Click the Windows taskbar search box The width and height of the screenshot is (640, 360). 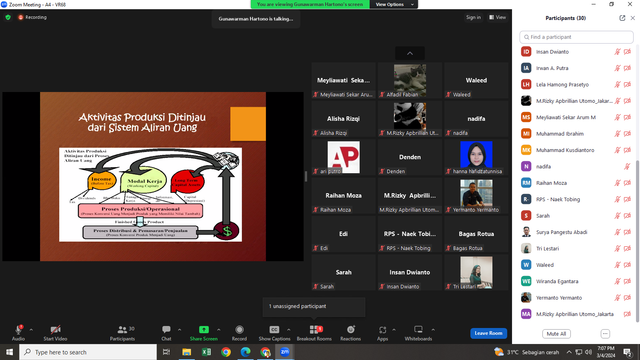(x=88, y=352)
